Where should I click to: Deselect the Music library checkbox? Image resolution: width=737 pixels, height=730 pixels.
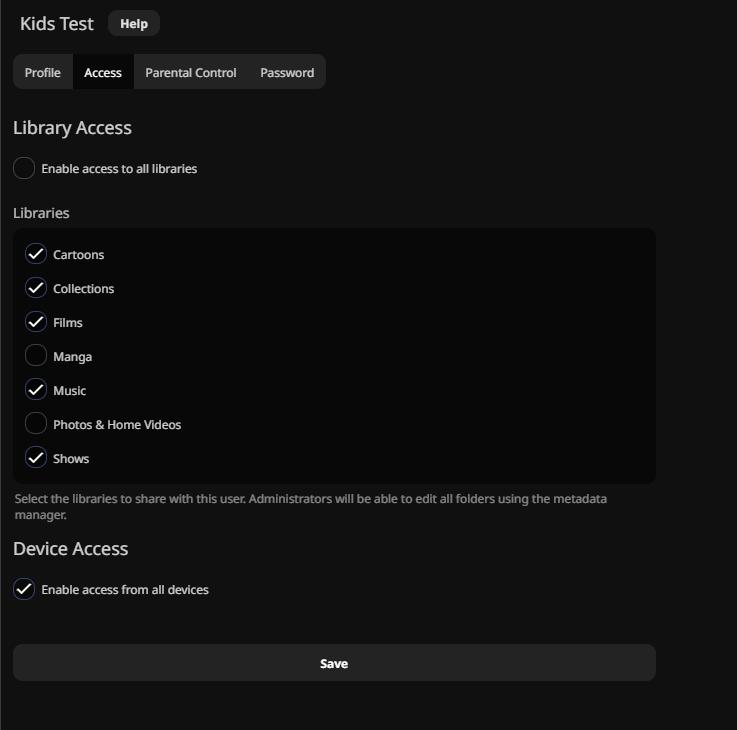[36, 390]
